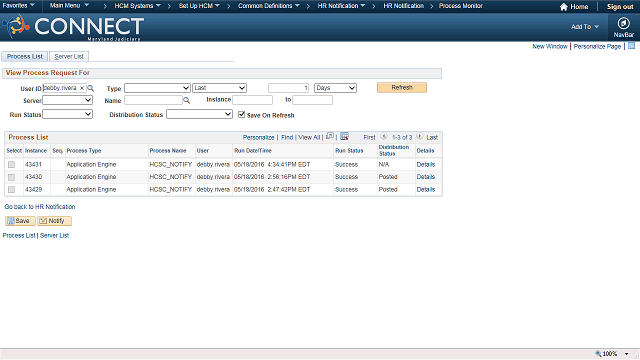Click the CONNECT Maryland Judiciary logo

73,27
